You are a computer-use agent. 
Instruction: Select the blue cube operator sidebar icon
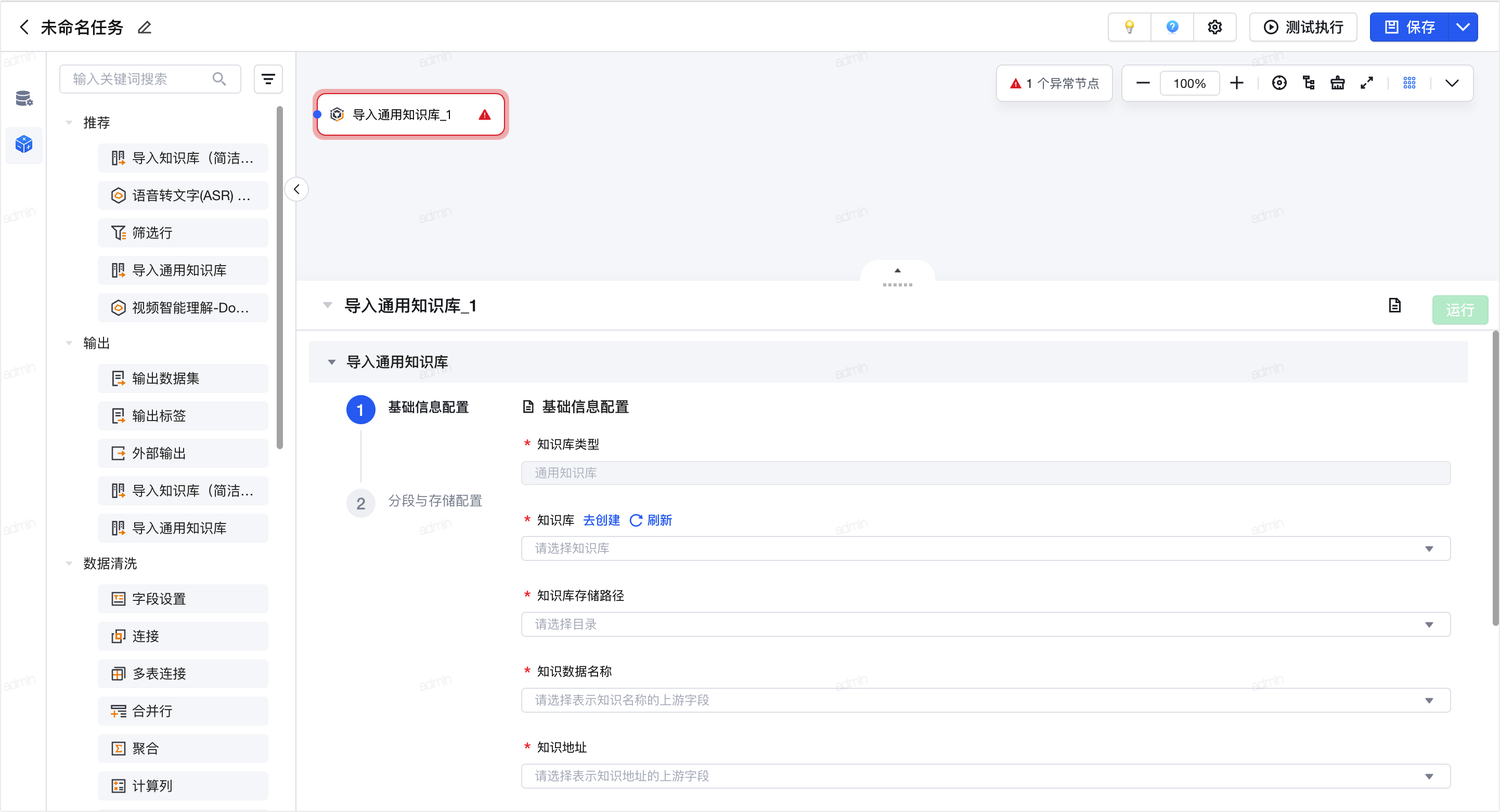(x=24, y=144)
